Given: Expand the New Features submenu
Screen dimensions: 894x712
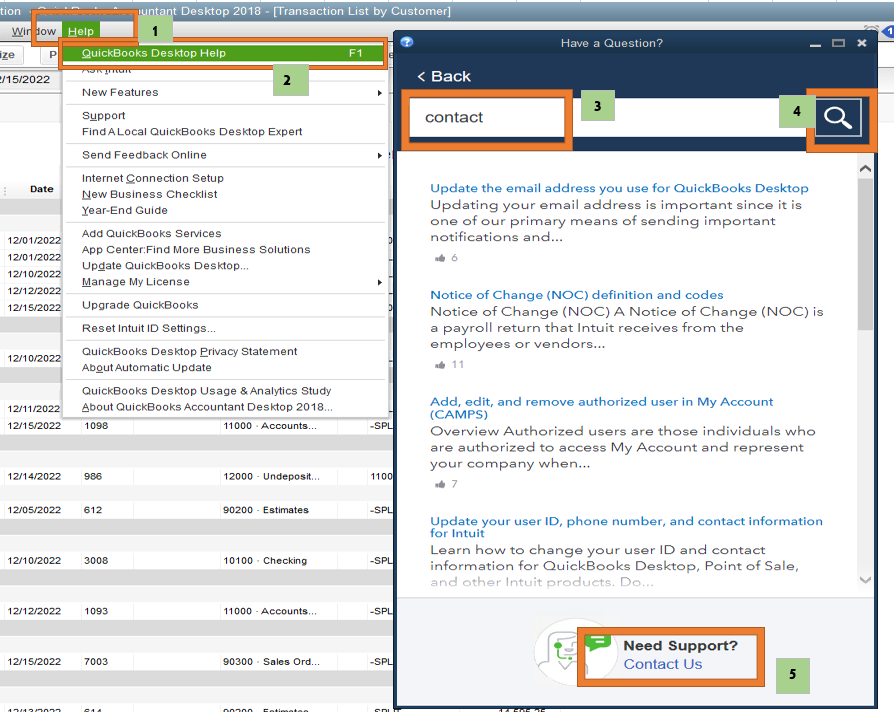Looking at the screenshot, I should pyautogui.click(x=226, y=92).
